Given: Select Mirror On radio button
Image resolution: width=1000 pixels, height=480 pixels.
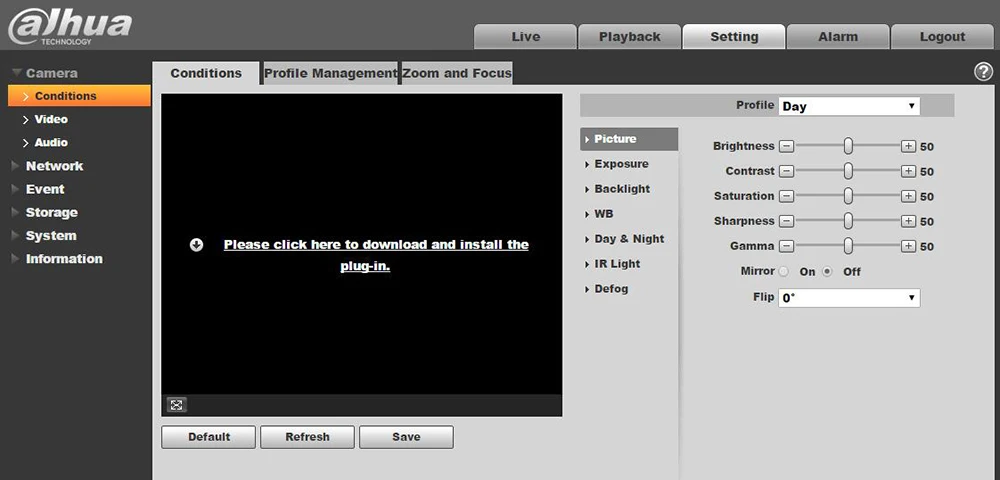Looking at the screenshot, I should point(784,272).
